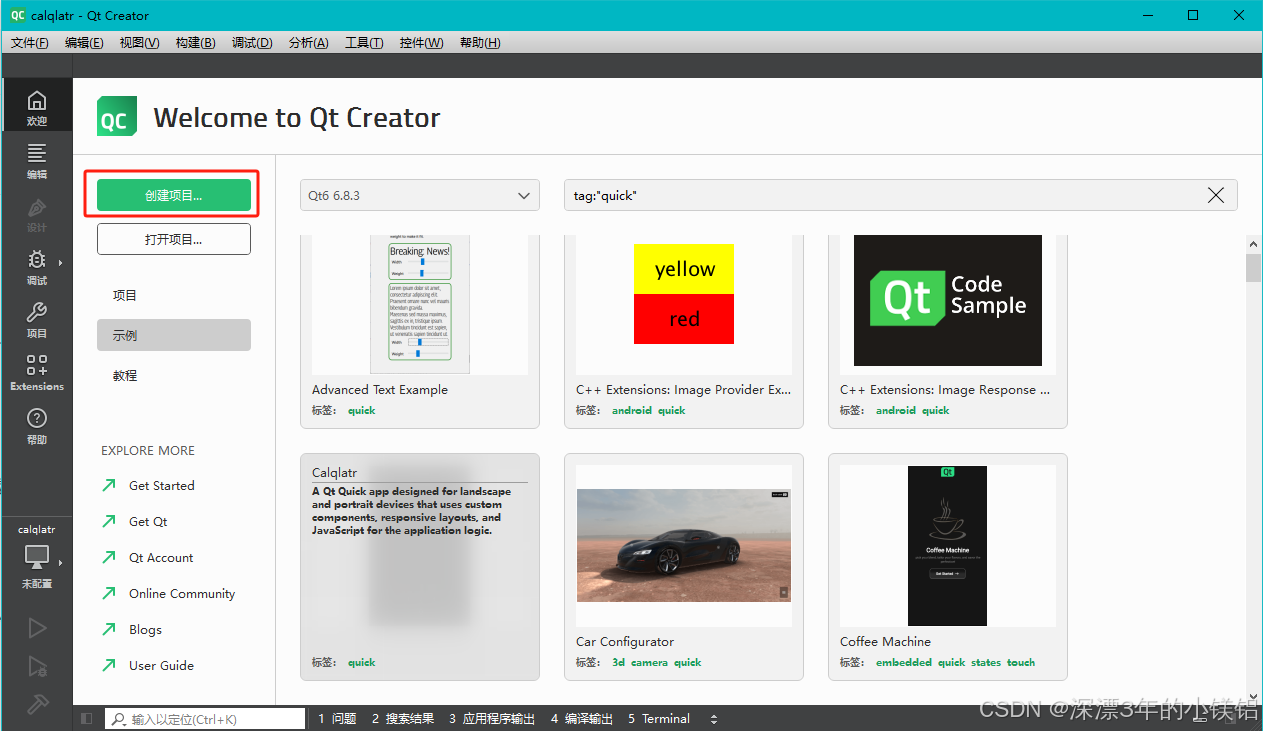Click the arrow icon next to Qt Account
Viewport: 1263px width, 731px height.
click(109, 557)
